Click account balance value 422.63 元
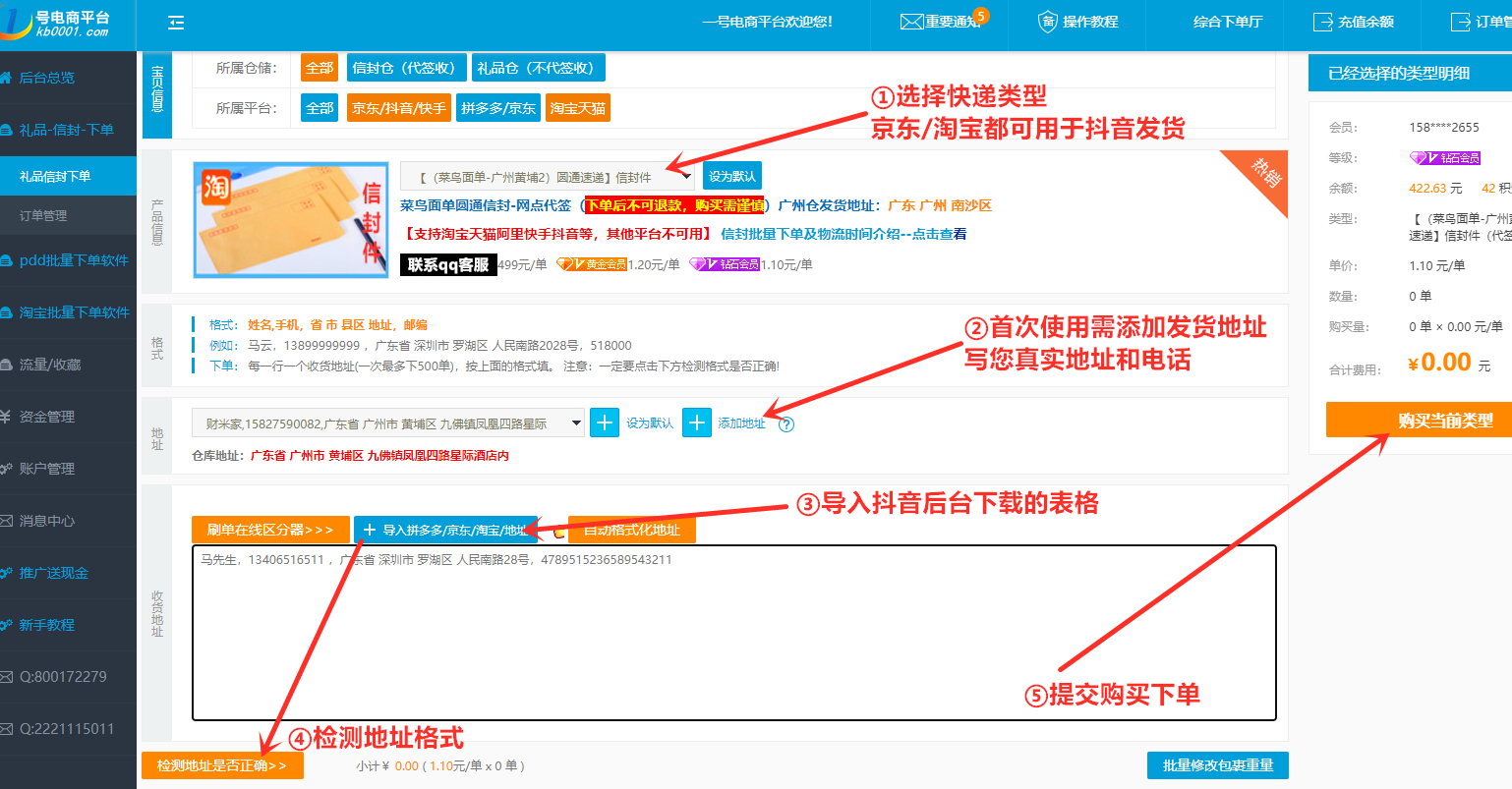This screenshot has width=1512, height=789. point(1435,188)
